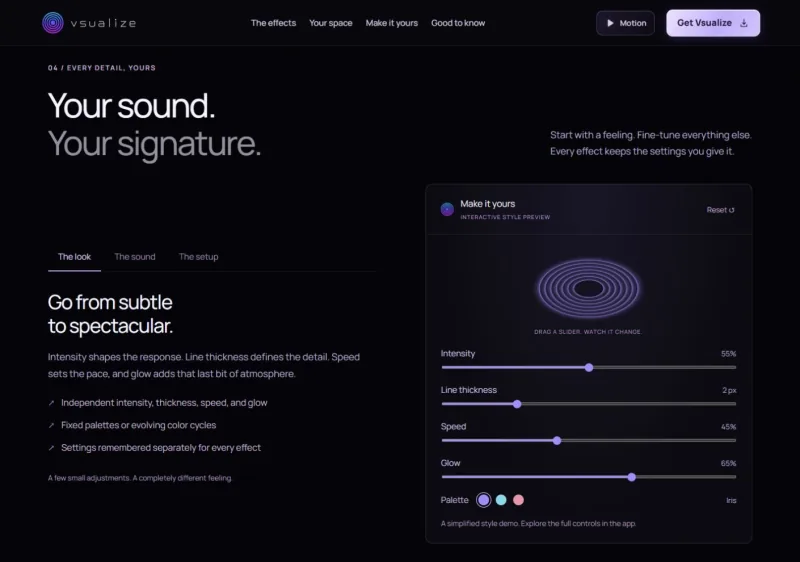Click the Glow value 65%
This screenshot has height=562, width=800.
(729, 464)
